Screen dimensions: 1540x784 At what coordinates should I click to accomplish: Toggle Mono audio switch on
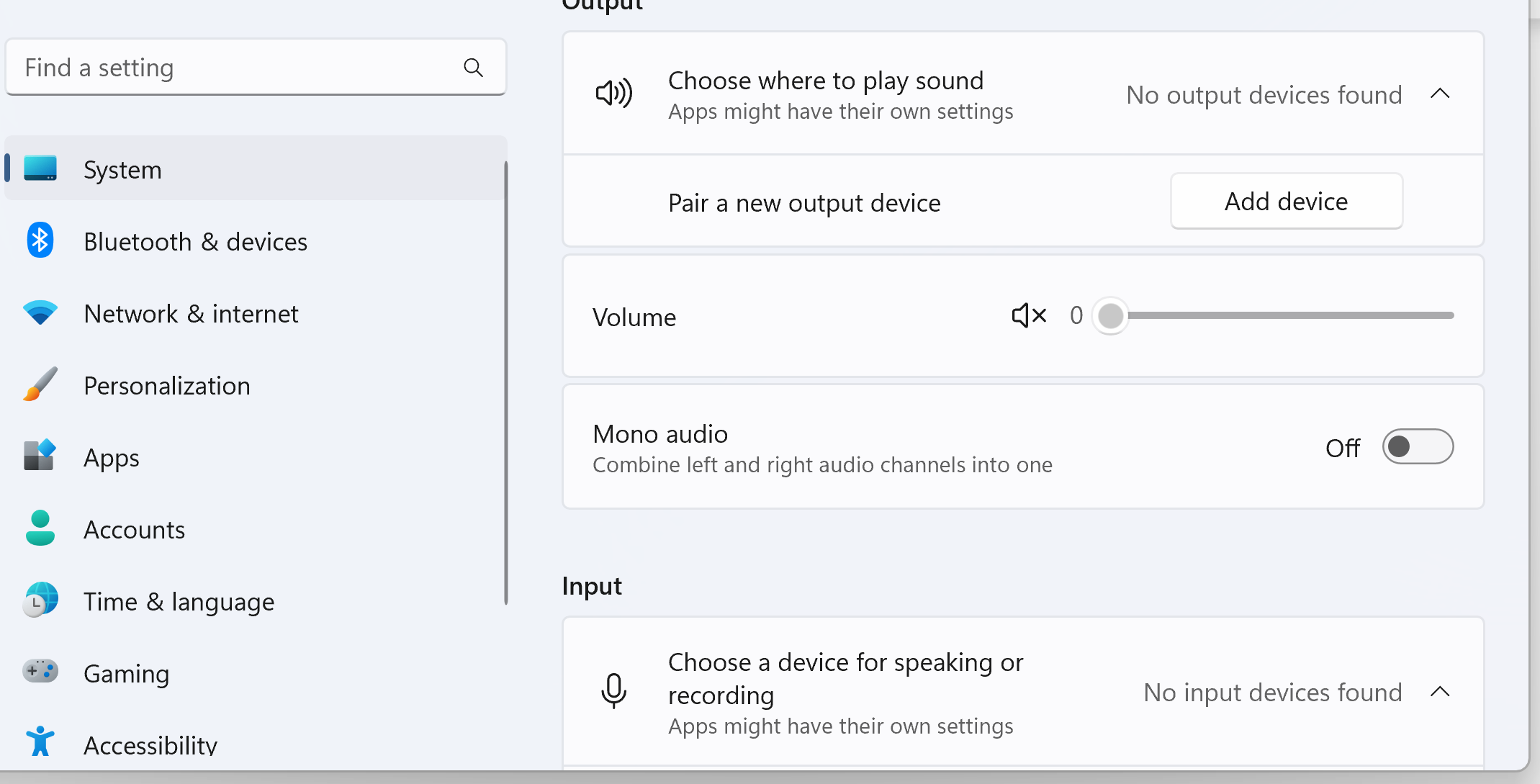1417,447
